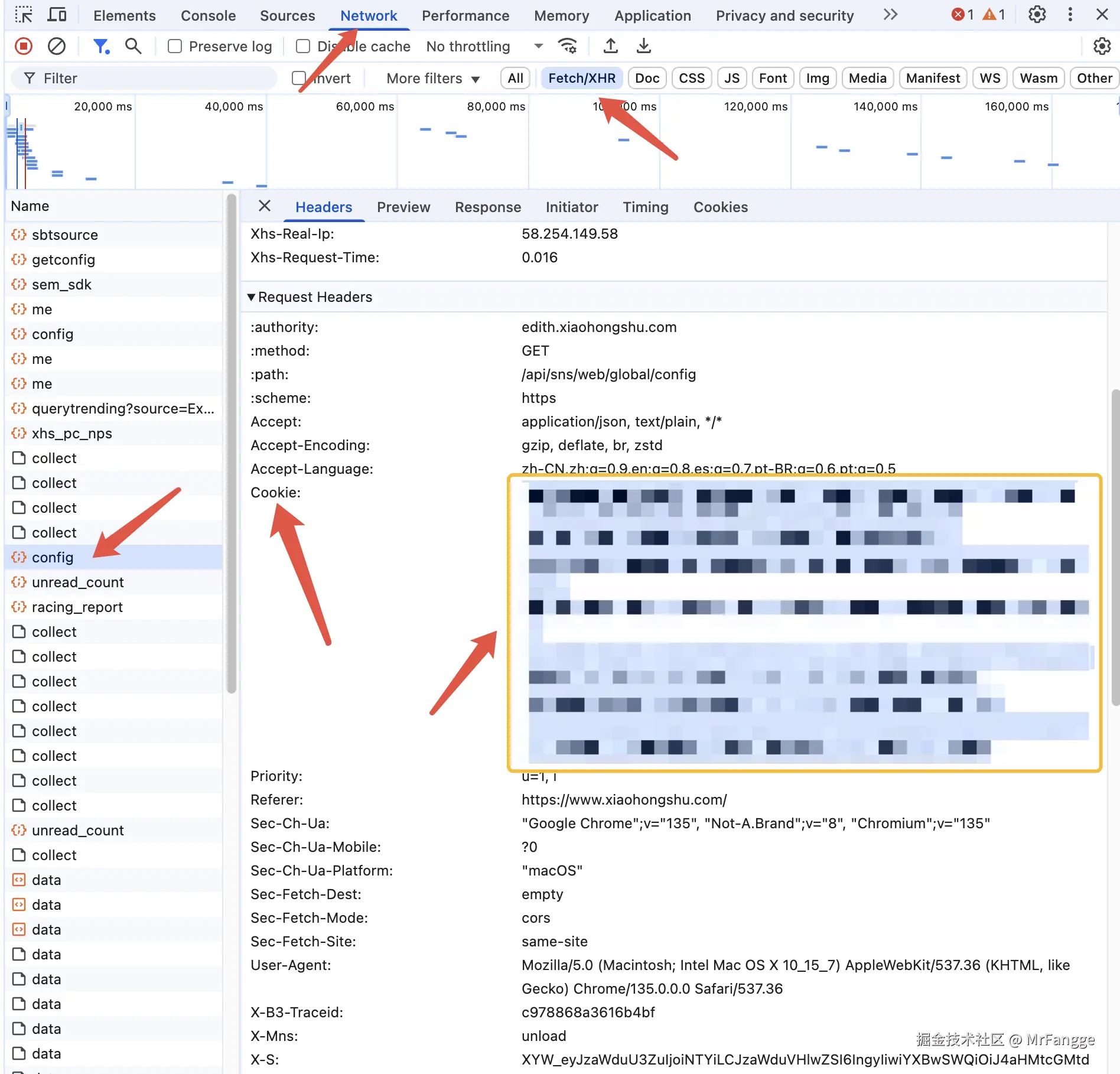1120x1074 pixels.
Task: Close the DevTools panel
Action: 1102,15
